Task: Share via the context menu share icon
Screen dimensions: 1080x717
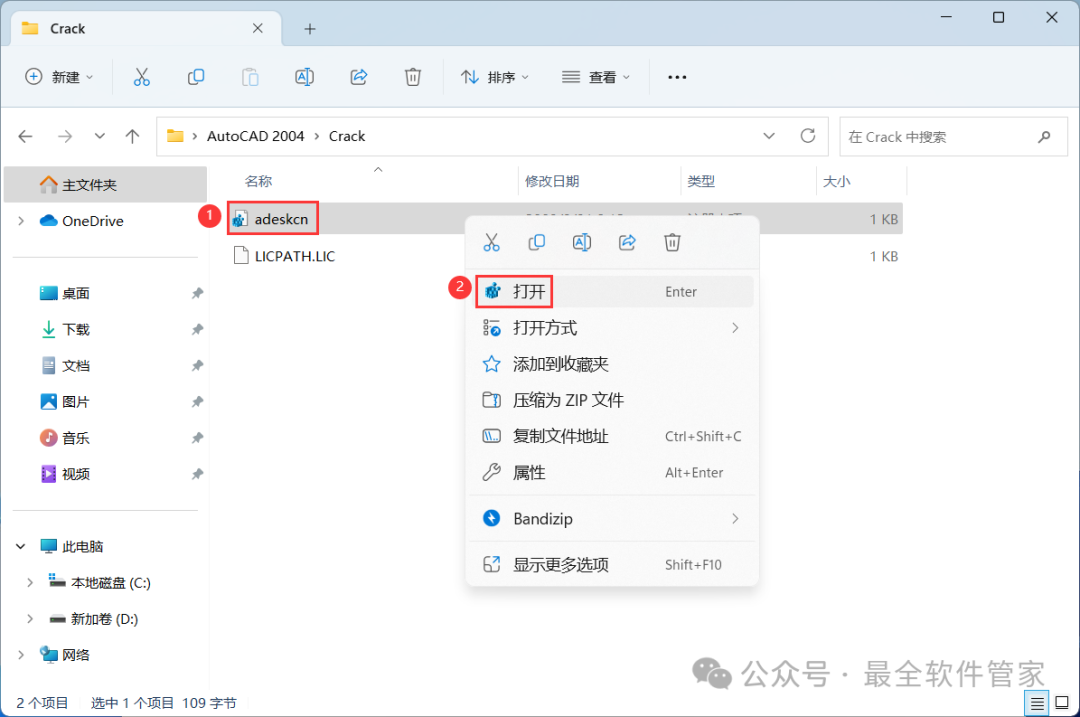Action: point(627,242)
